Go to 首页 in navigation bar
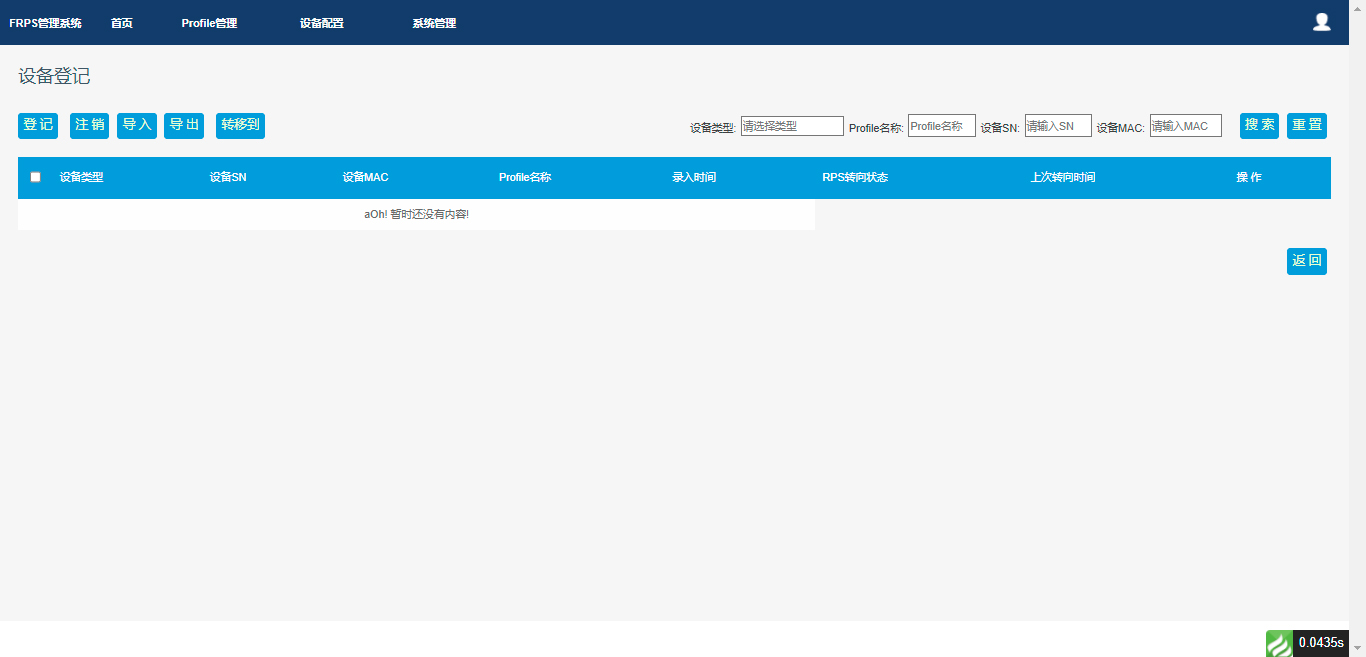1366x657 pixels. 121,23
